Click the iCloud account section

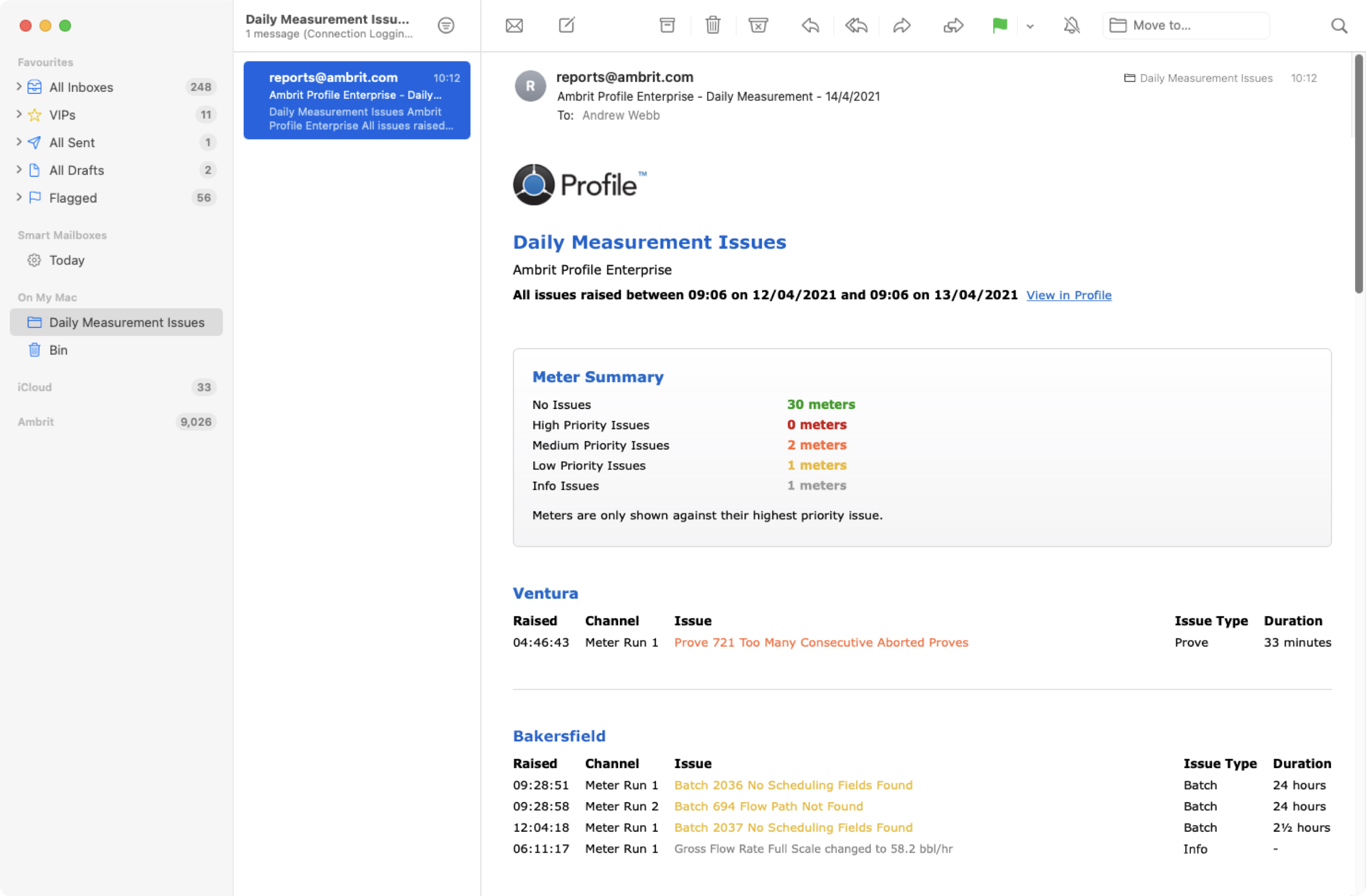click(35, 387)
